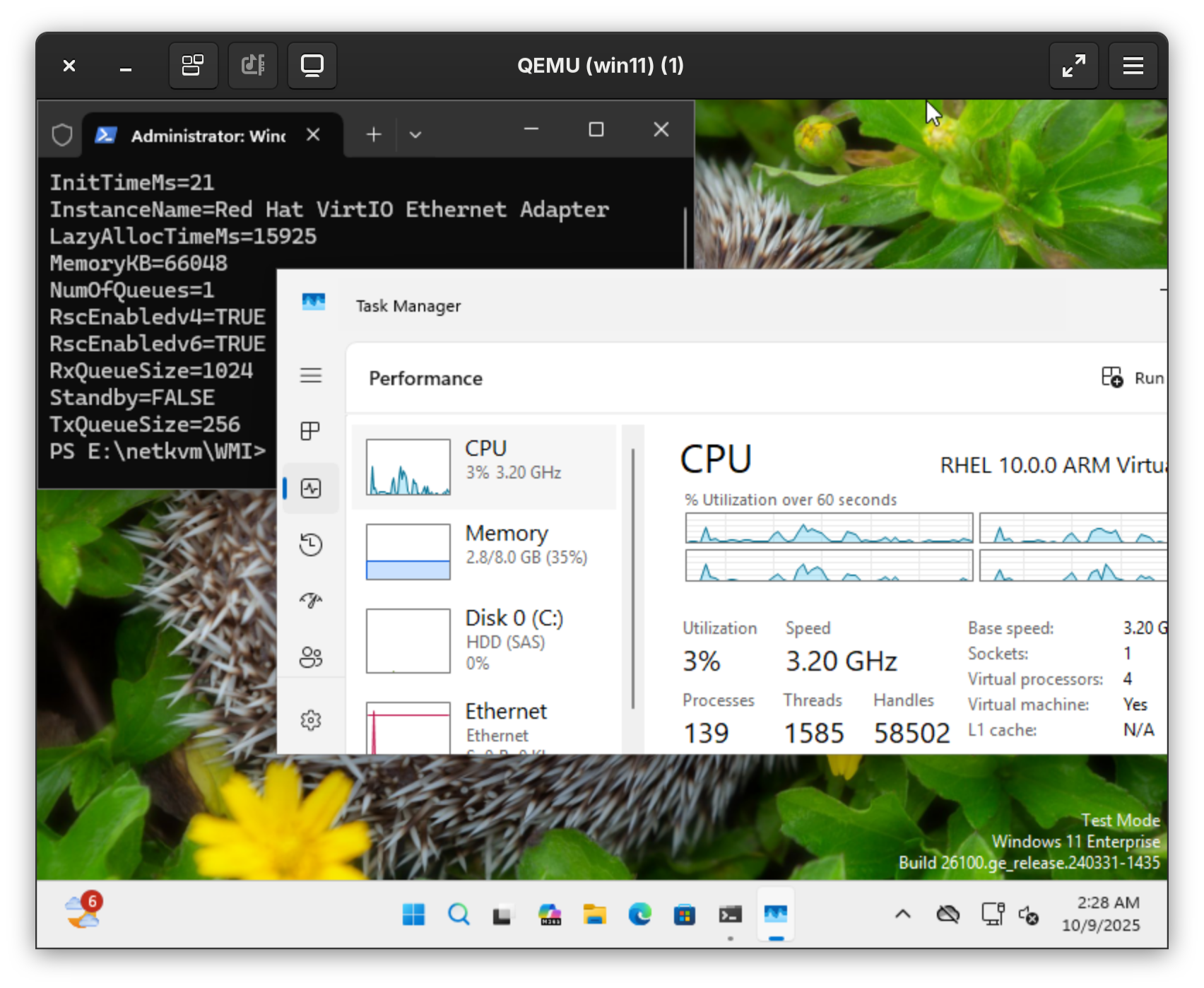Select Memory in the performance list

pyautogui.click(x=484, y=551)
